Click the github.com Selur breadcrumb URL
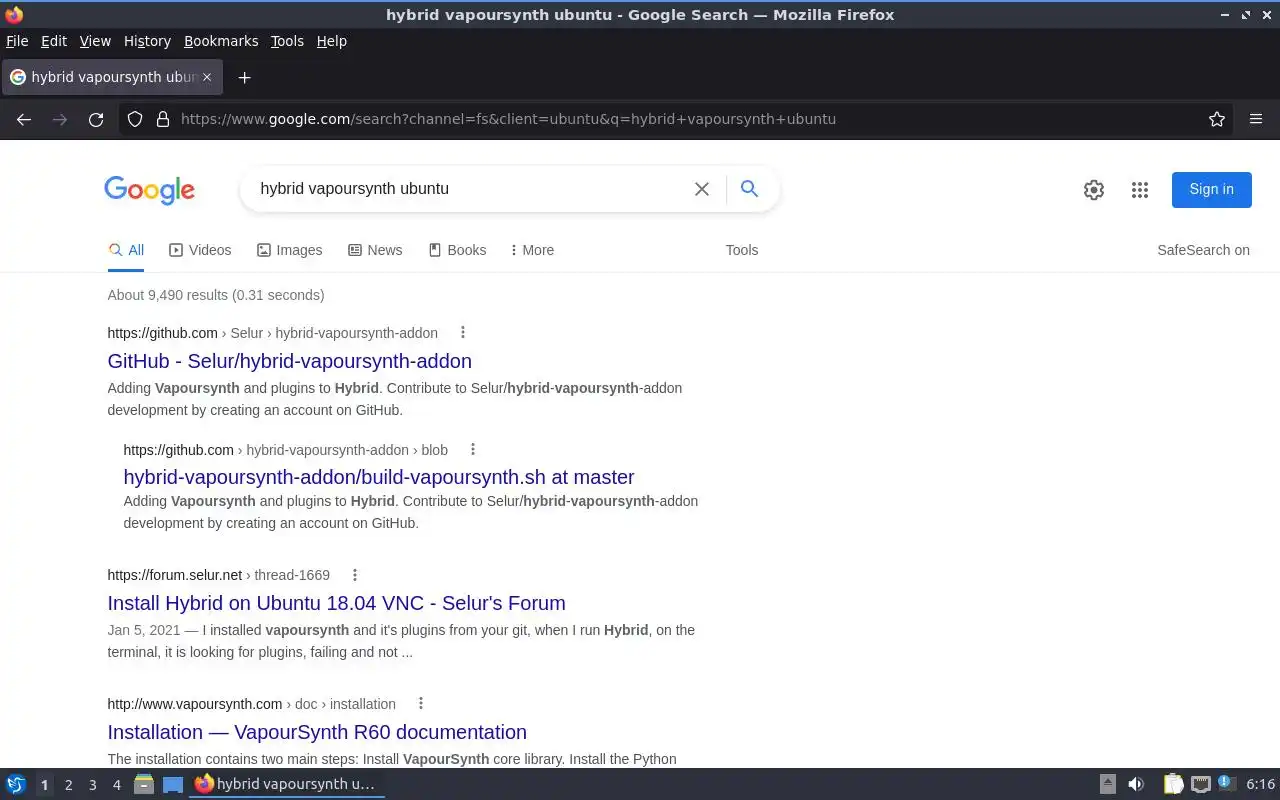Screen dimensions: 1280x800 tap(273, 333)
